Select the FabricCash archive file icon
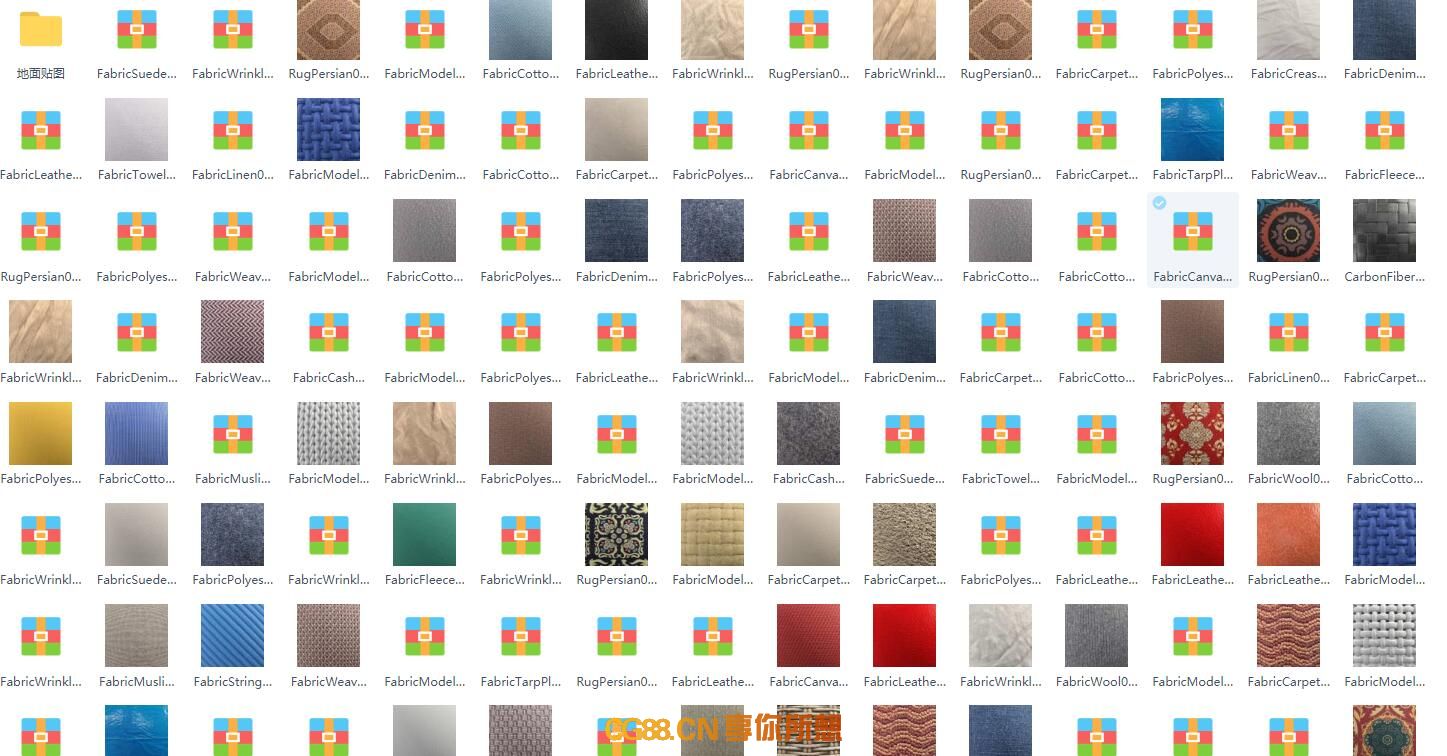 (328, 332)
